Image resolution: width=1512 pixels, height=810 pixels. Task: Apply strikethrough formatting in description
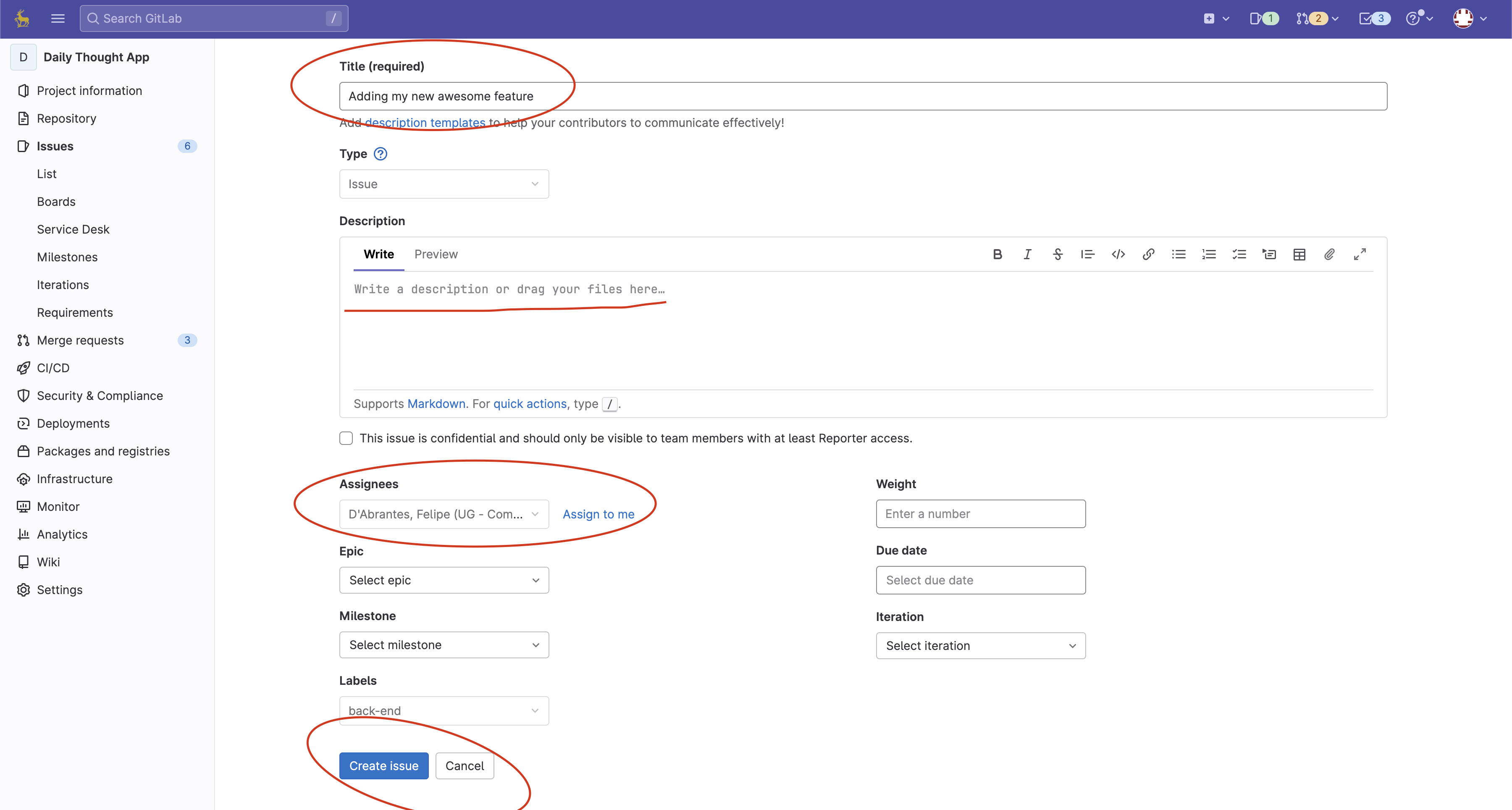1058,254
